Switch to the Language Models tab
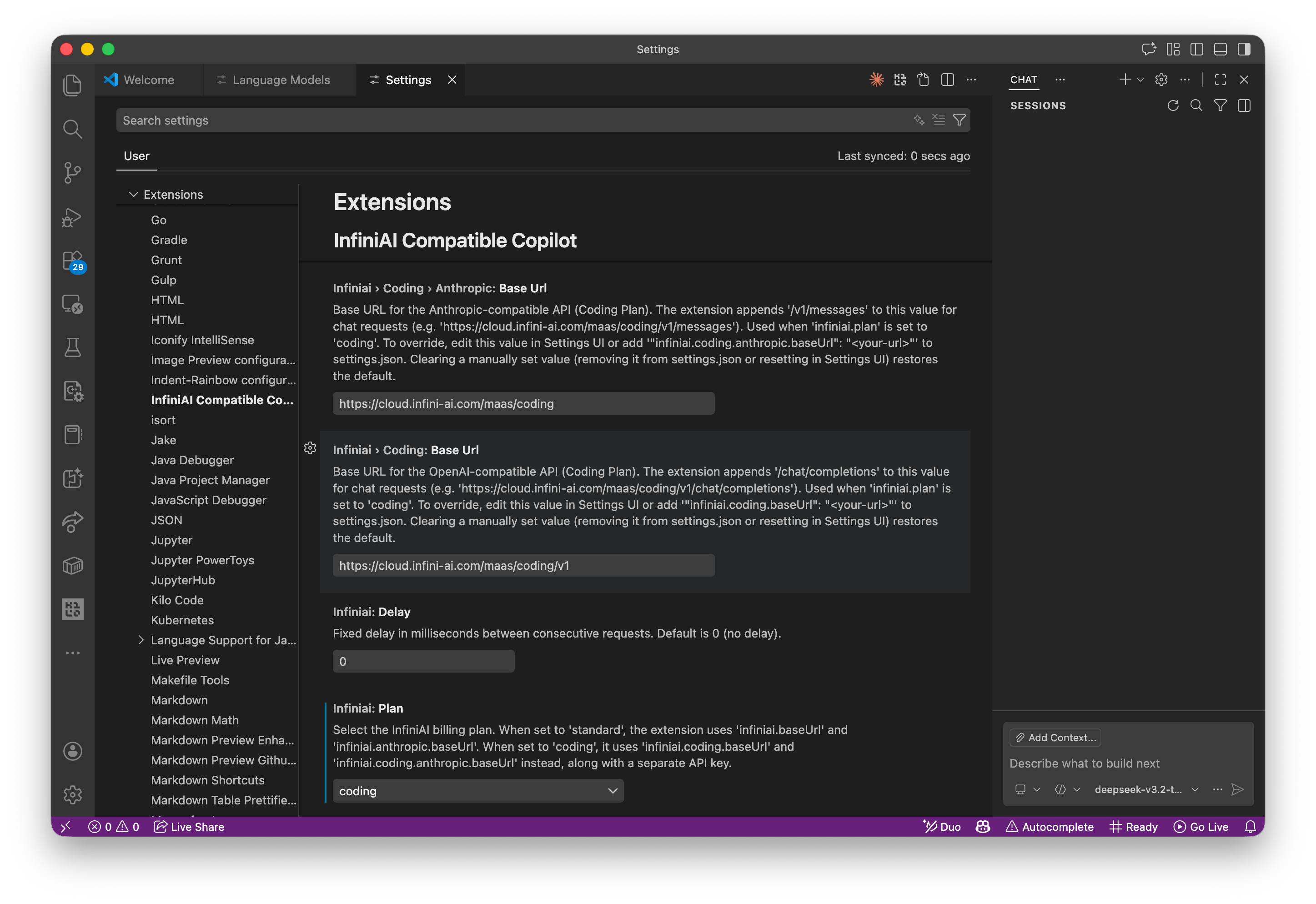The width and height of the screenshot is (1316, 904). coord(280,80)
